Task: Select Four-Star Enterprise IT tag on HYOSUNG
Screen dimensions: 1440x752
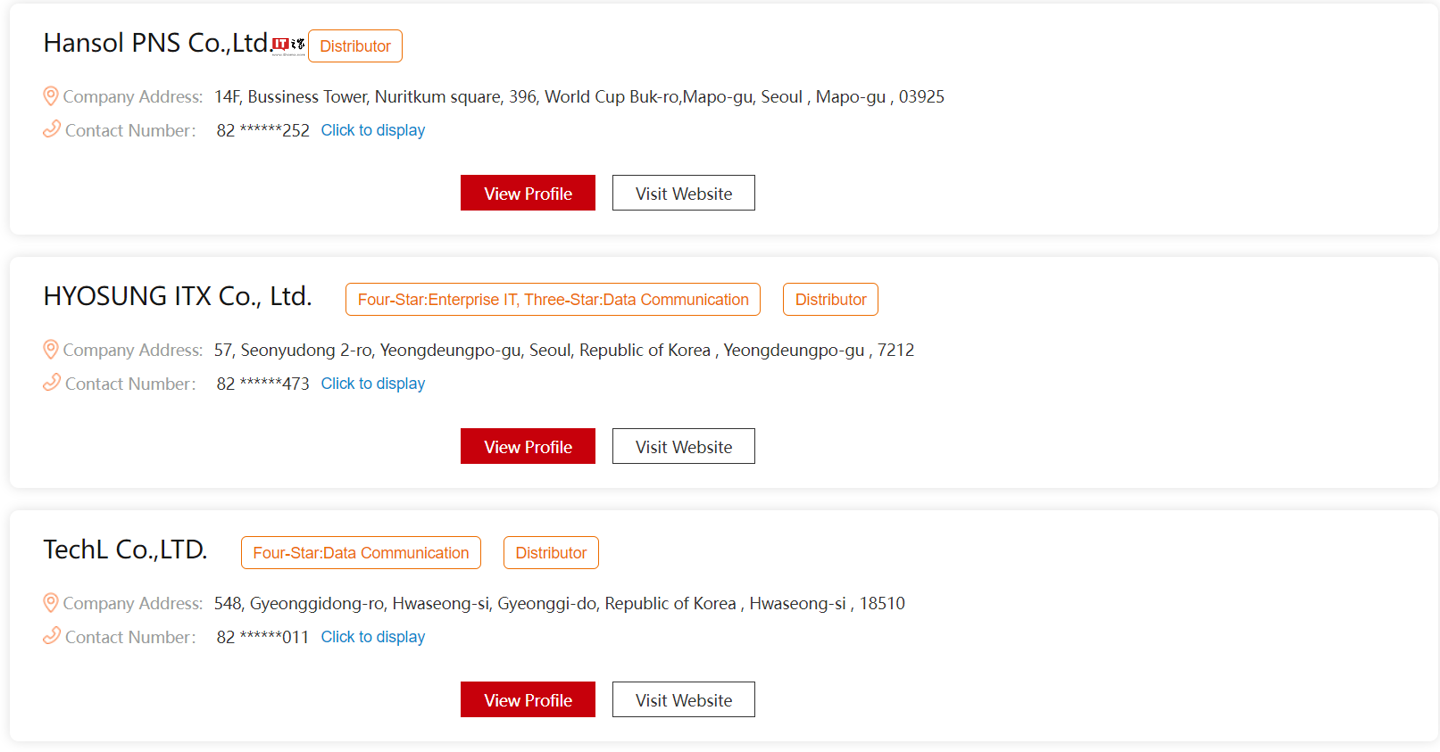Action: tap(553, 299)
